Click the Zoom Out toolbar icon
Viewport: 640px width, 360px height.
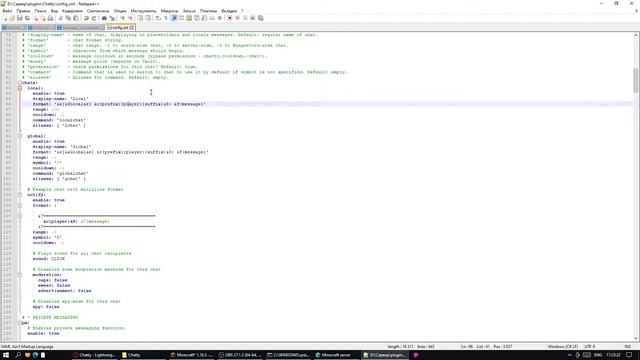(x=130, y=18)
